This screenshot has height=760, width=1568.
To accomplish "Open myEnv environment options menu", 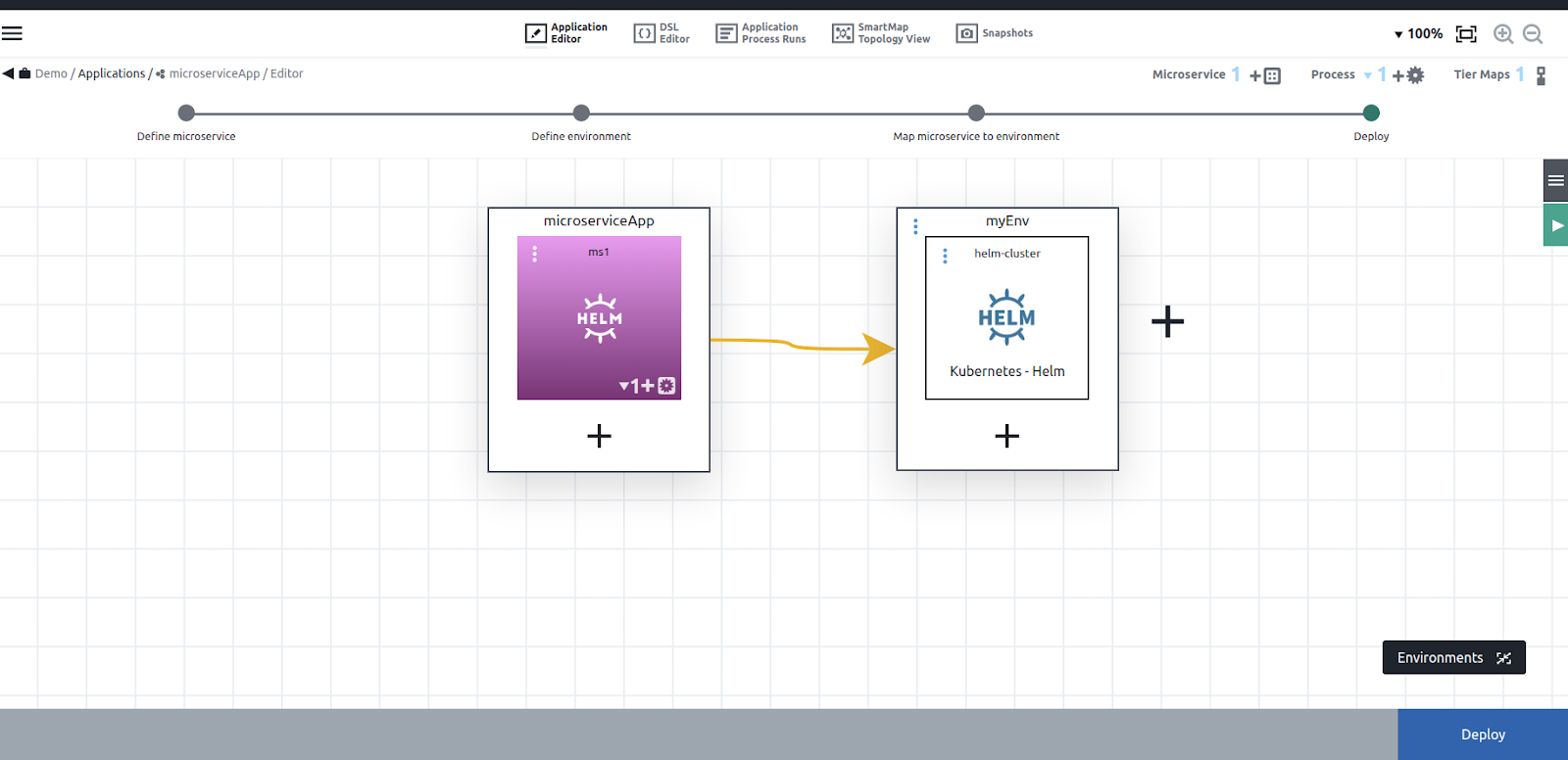I will coord(915,226).
